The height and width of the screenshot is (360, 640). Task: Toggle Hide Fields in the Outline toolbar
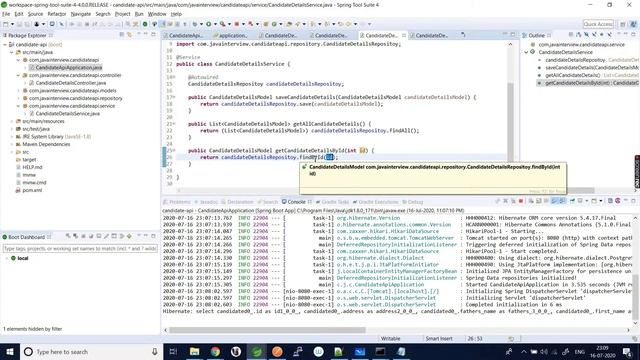point(586,35)
